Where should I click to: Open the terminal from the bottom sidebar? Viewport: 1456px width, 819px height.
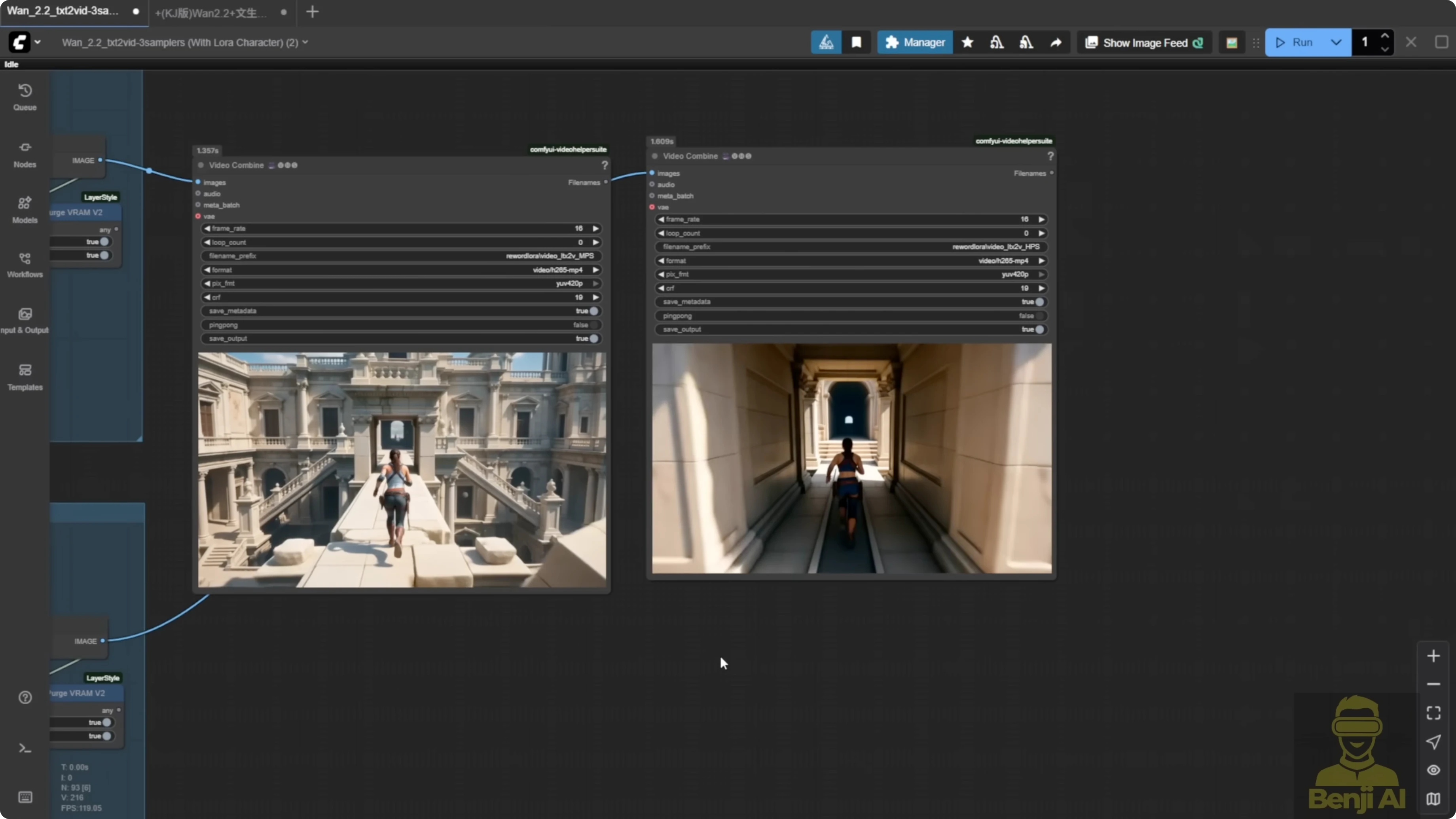click(x=25, y=748)
